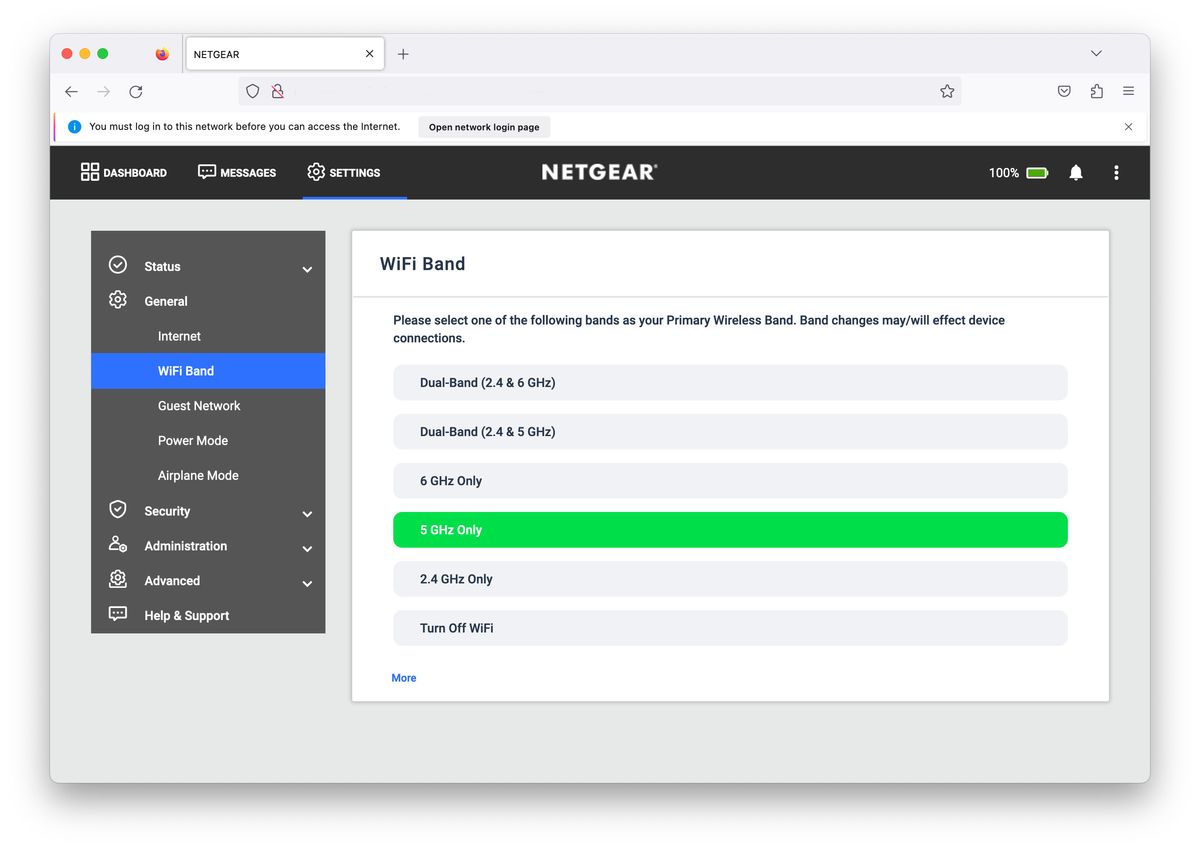The image size is (1200, 849).
Task: Click the tracking protection shield icon
Action: pyautogui.click(x=253, y=91)
